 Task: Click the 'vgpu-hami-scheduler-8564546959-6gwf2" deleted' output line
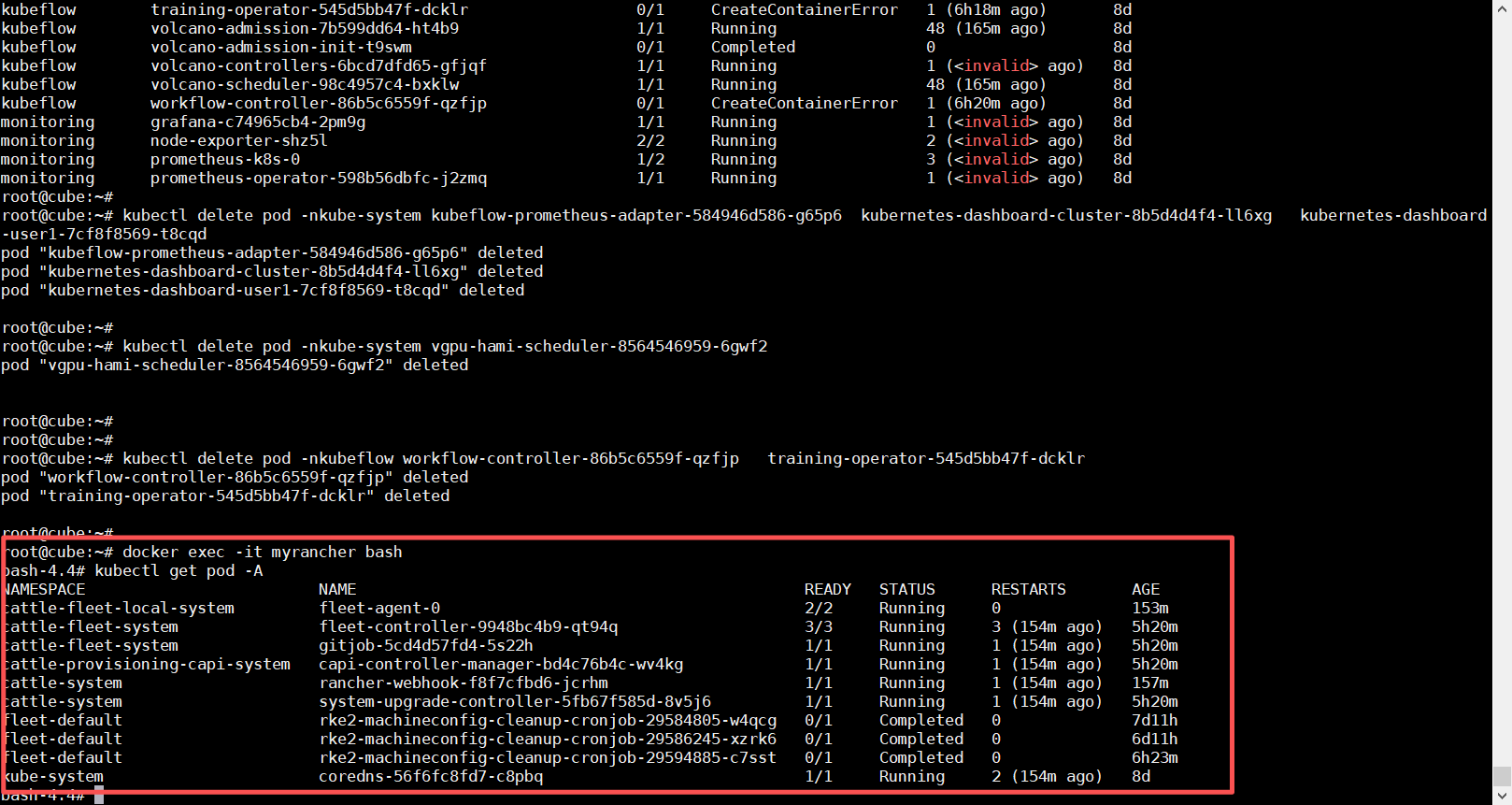click(x=235, y=365)
